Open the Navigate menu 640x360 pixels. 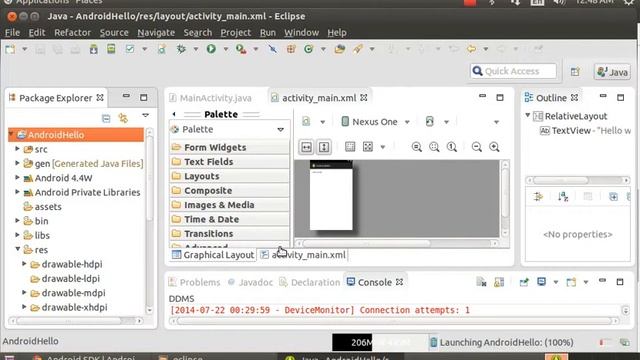(156, 33)
